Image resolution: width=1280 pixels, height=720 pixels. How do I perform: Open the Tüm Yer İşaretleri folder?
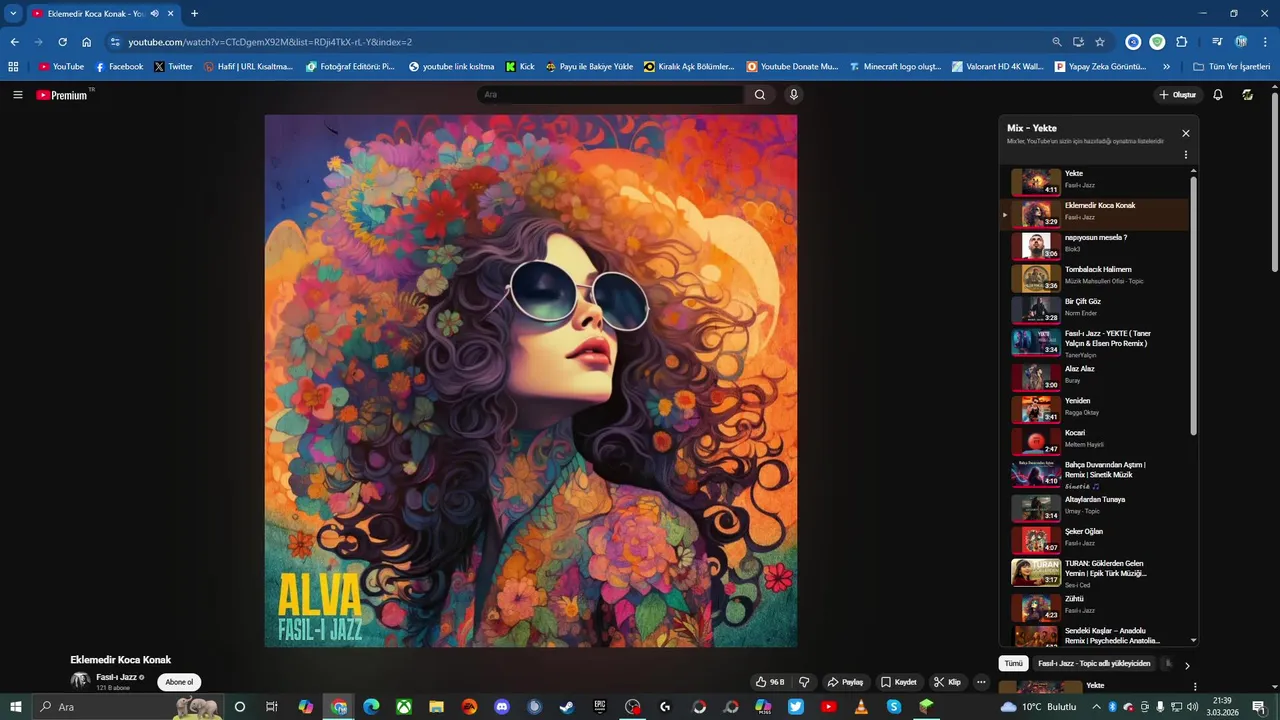[1232, 67]
